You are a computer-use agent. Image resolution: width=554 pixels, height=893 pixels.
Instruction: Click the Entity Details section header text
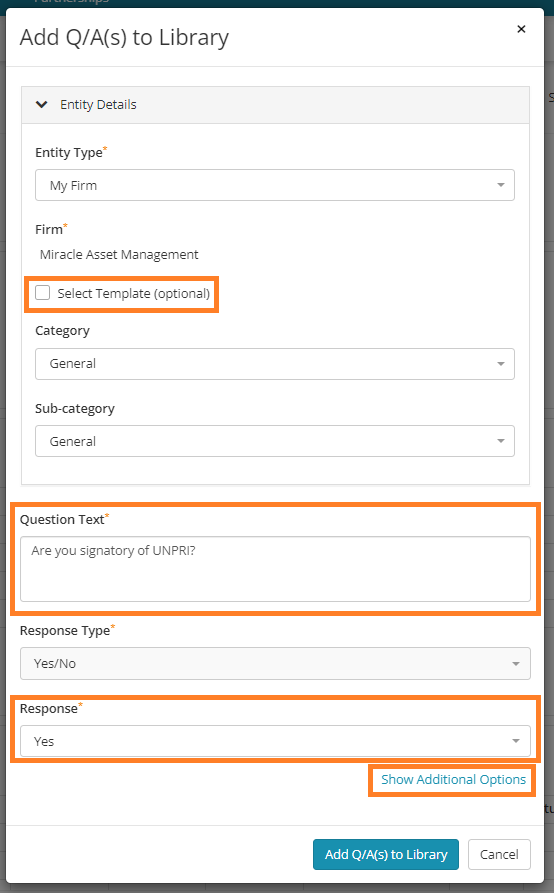coord(99,105)
